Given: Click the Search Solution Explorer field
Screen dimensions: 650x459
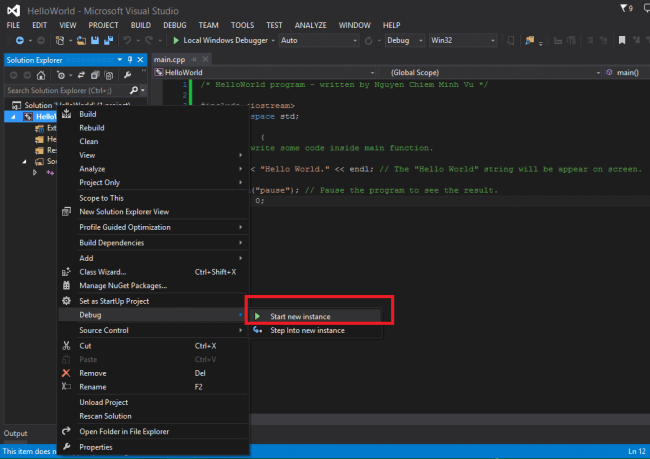Looking at the screenshot, I should click(66, 90).
